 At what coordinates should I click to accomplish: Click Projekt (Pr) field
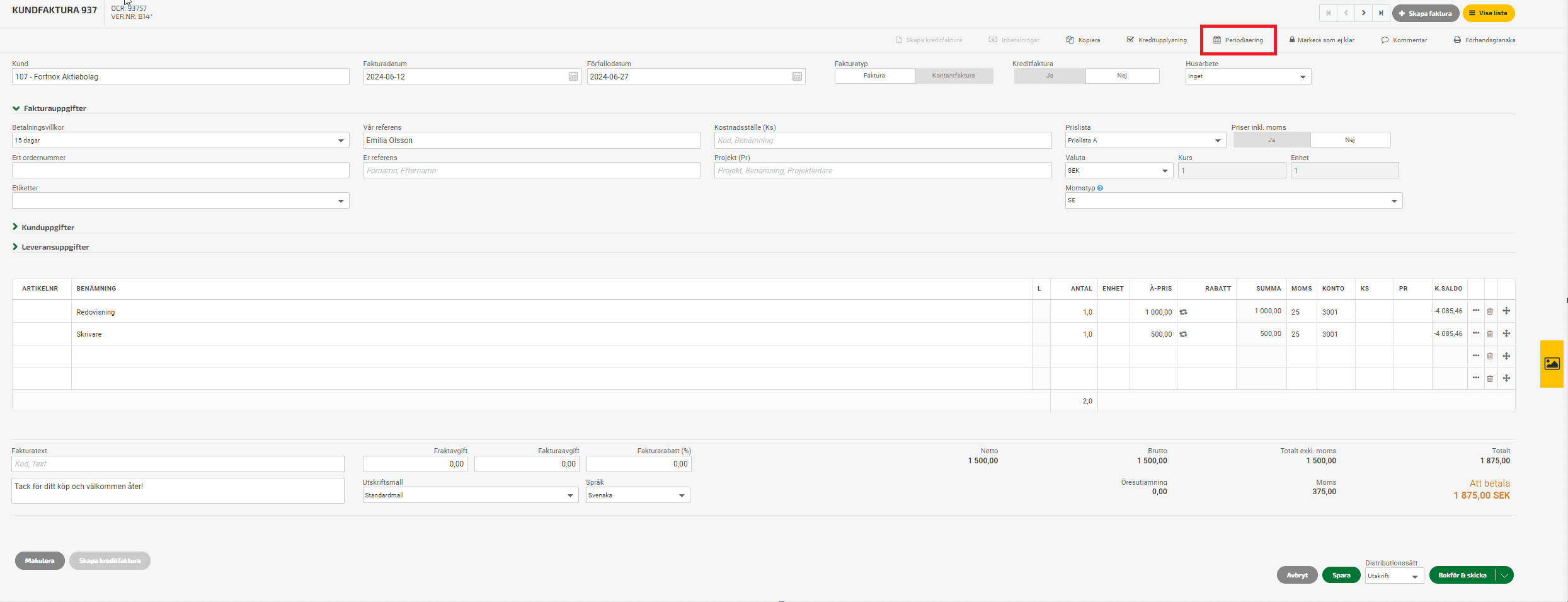(x=883, y=170)
